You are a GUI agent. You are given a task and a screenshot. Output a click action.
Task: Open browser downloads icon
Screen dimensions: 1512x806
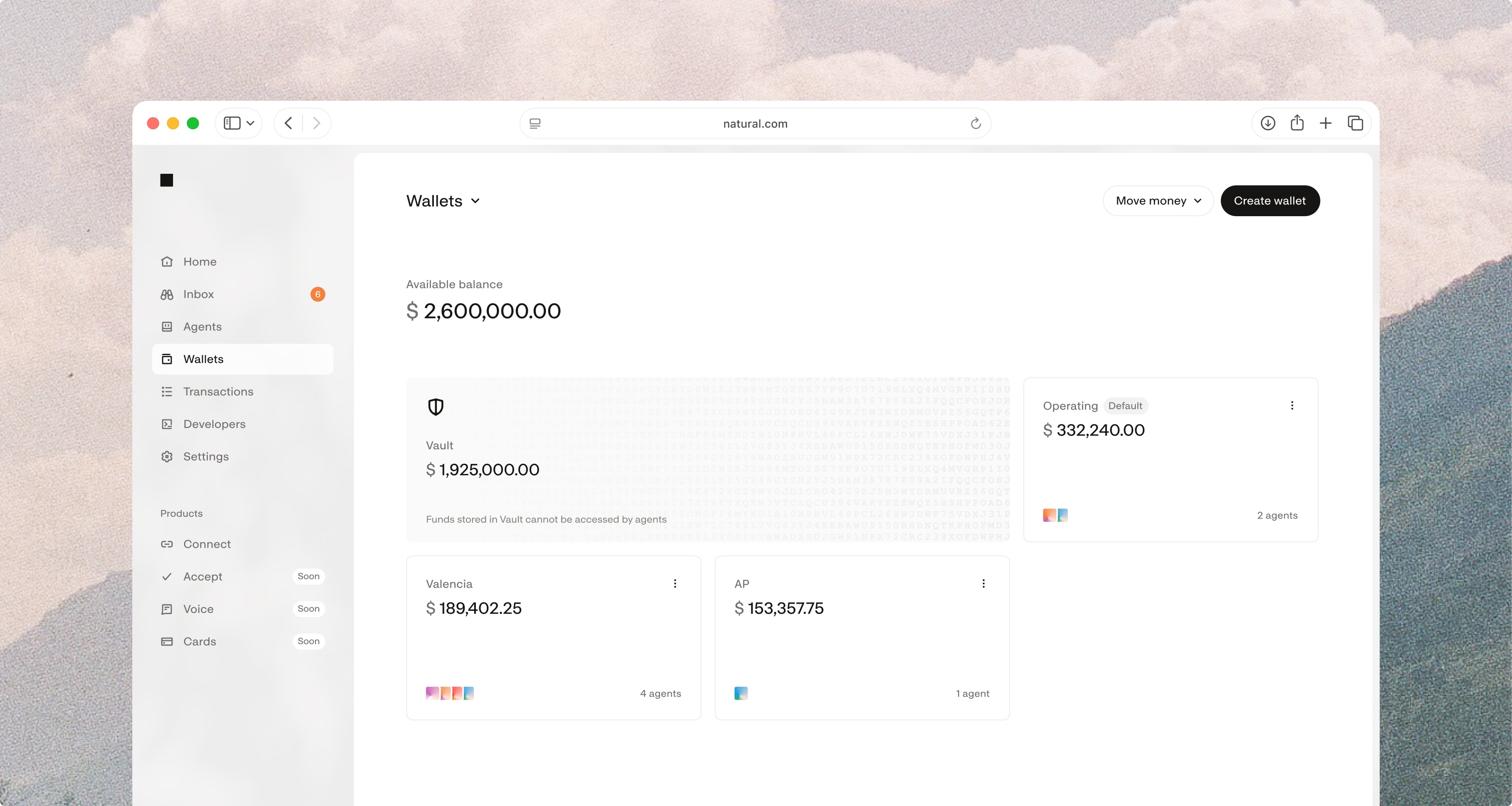(x=1268, y=123)
